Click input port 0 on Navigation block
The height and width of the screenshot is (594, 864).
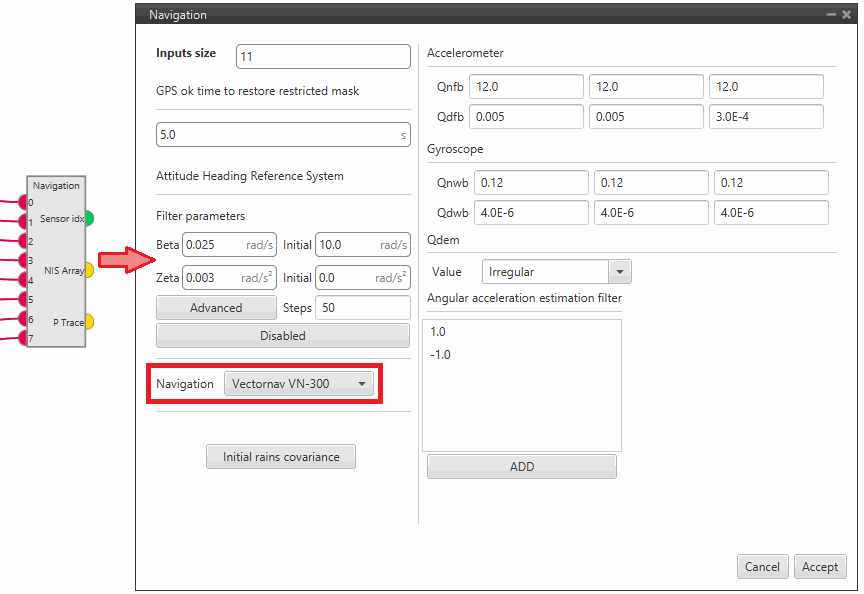(x=28, y=203)
